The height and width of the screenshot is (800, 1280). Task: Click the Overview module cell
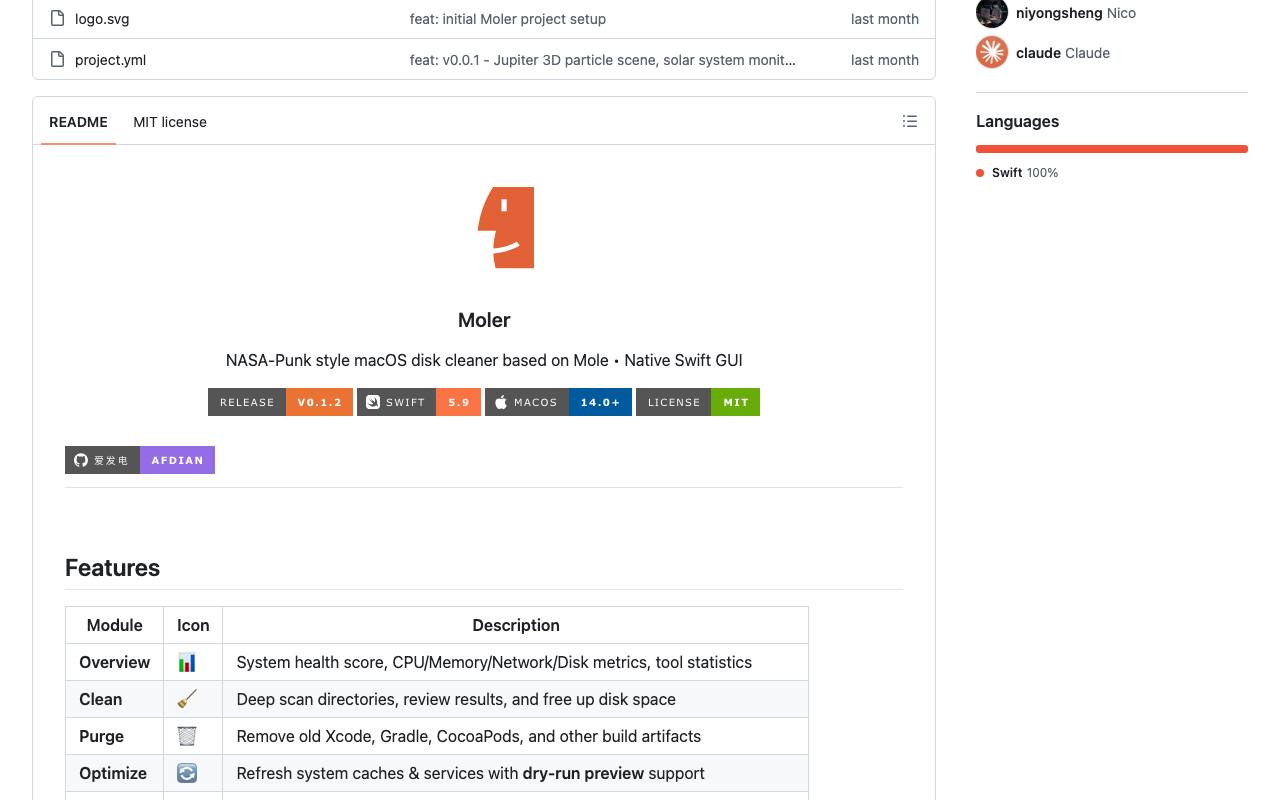[115, 662]
